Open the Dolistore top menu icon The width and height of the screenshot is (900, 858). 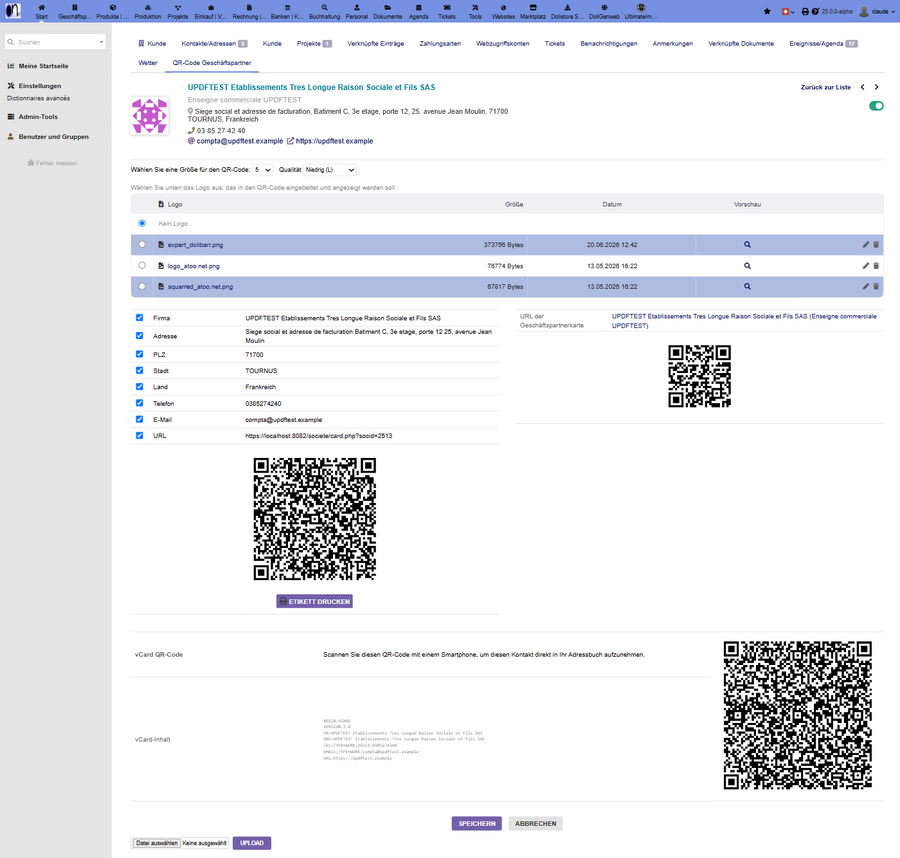click(x=567, y=7)
